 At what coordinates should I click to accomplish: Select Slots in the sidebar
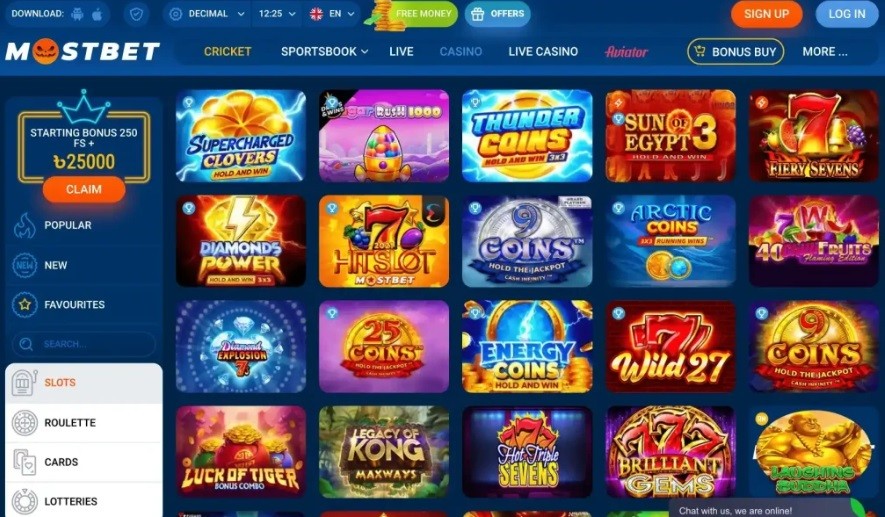[x=84, y=383]
